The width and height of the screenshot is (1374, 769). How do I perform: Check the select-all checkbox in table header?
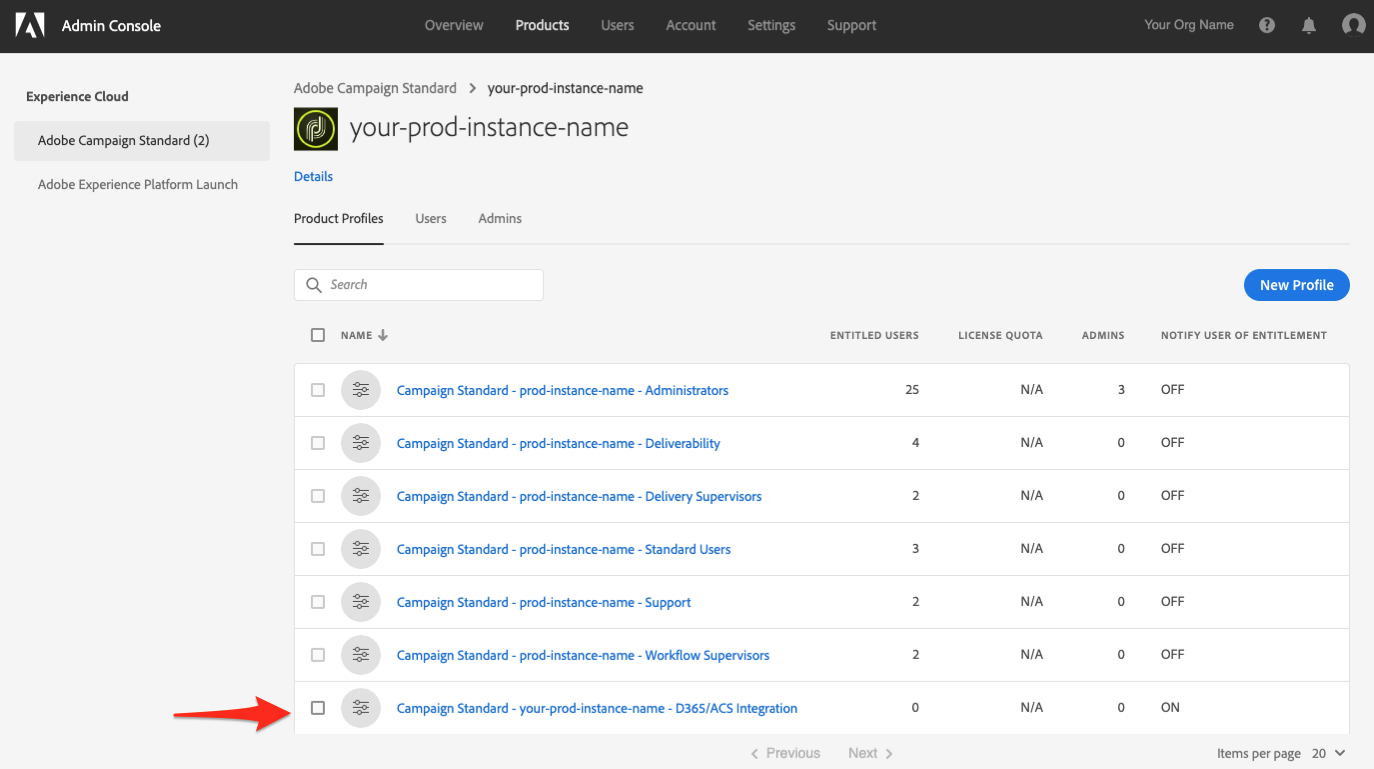[x=318, y=335]
